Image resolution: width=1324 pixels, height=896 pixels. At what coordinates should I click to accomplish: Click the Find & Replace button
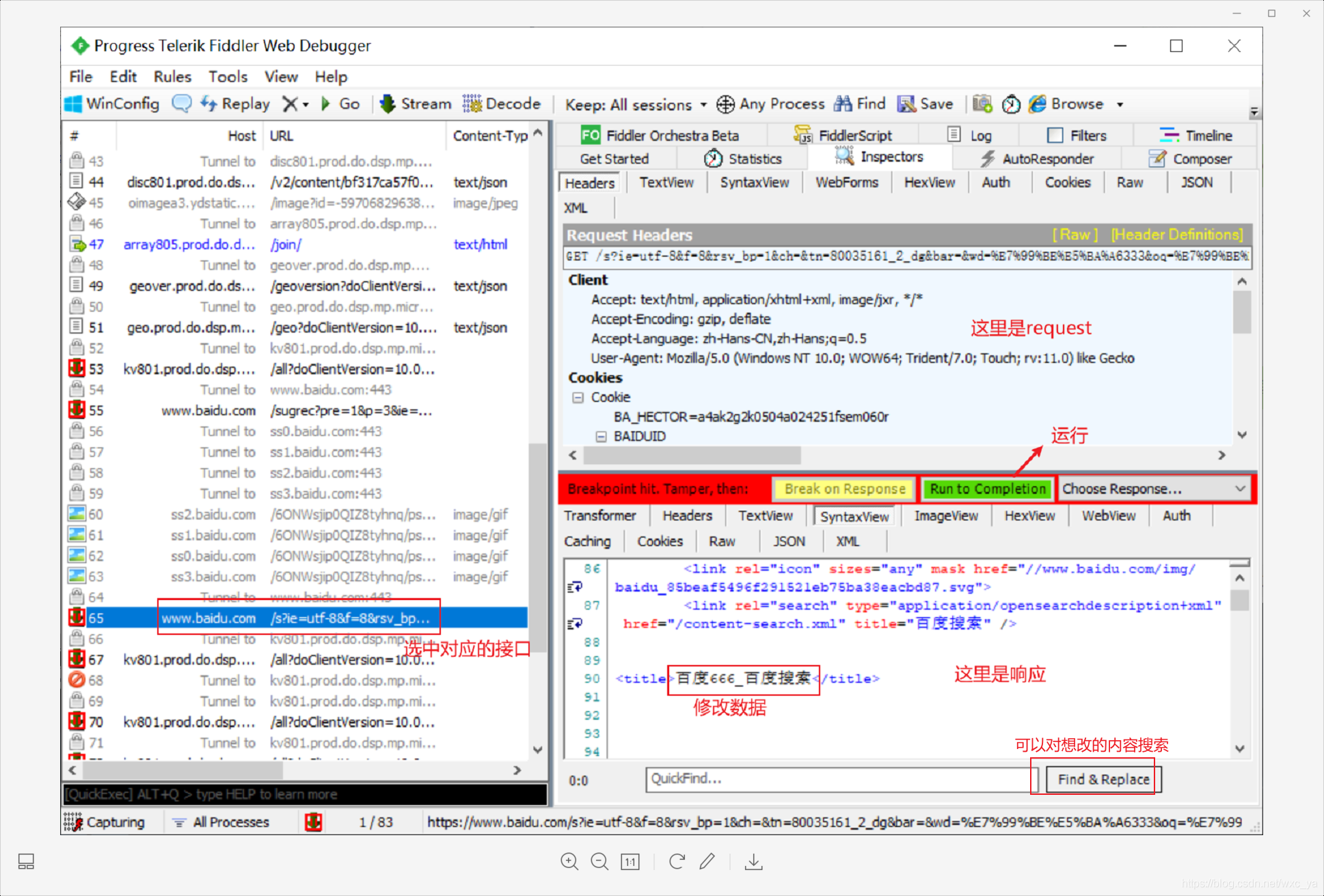pos(1103,779)
